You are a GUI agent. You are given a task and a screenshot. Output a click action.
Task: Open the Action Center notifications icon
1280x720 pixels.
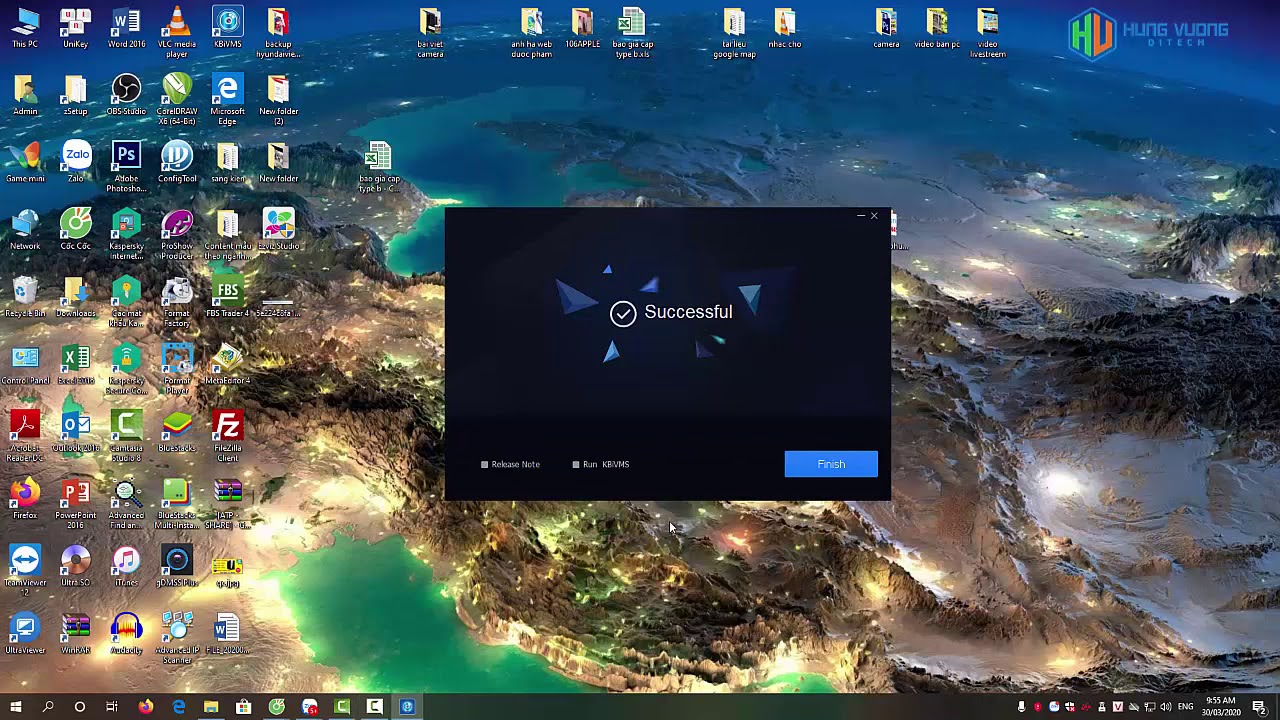click(x=1259, y=707)
